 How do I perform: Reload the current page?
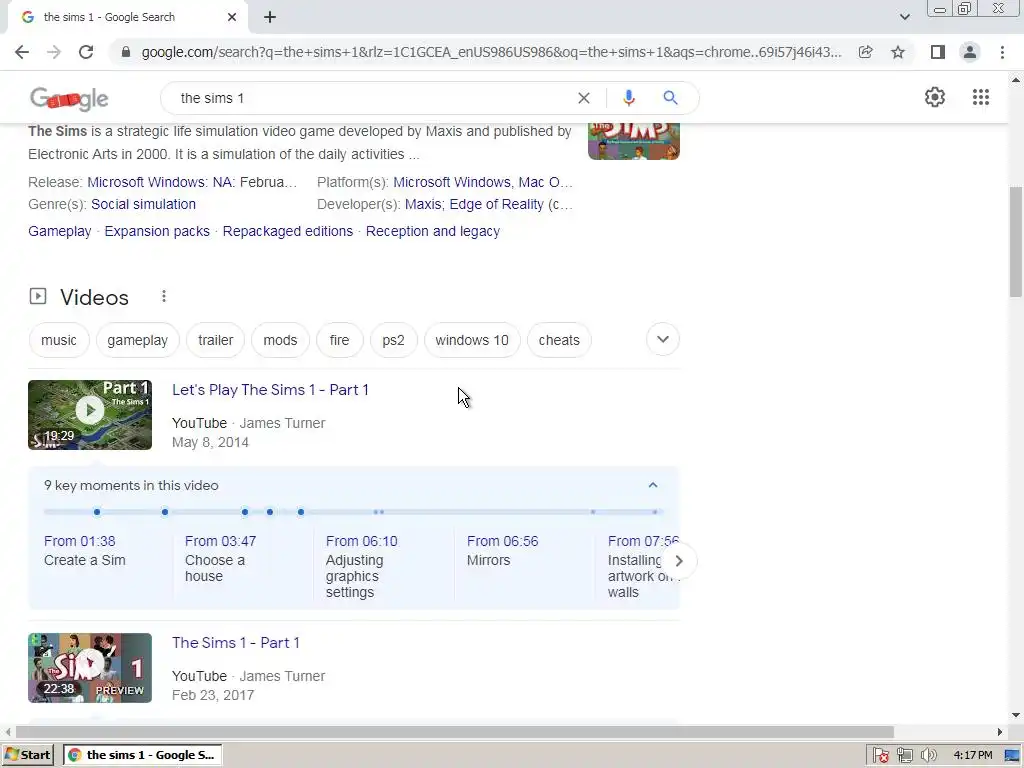[x=86, y=52]
